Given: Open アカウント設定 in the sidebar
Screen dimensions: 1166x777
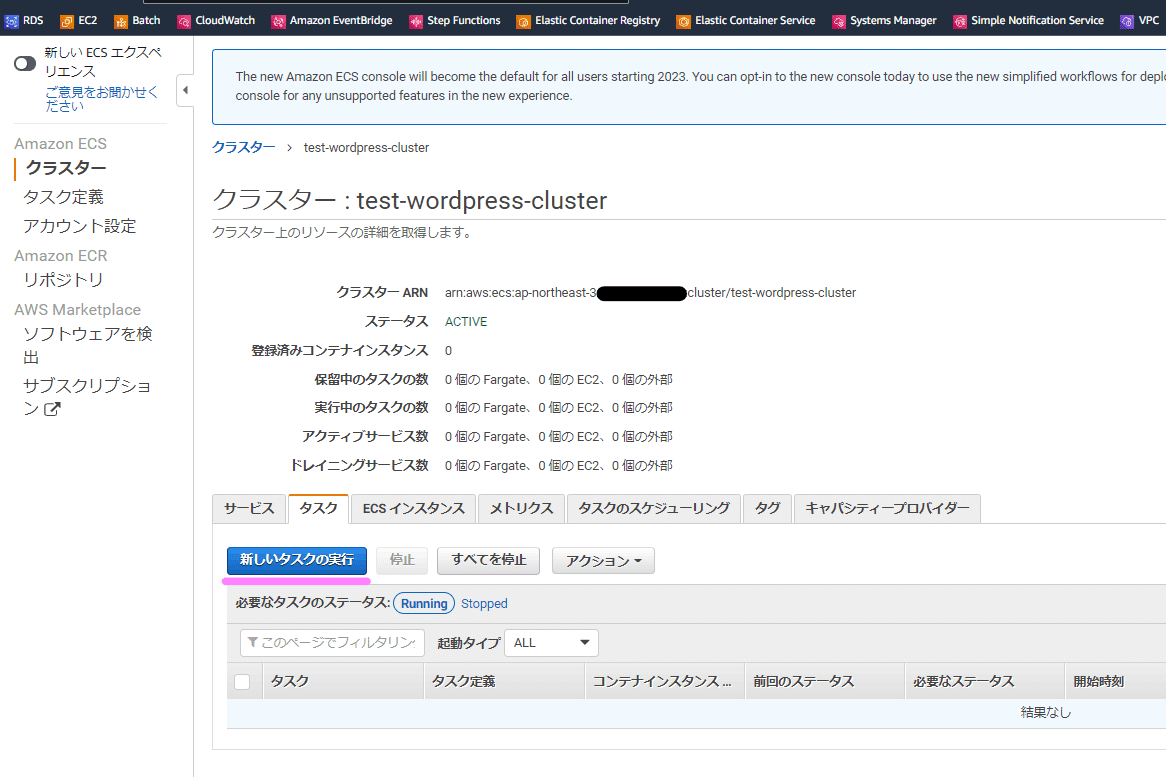Looking at the screenshot, I should (80, 226).
